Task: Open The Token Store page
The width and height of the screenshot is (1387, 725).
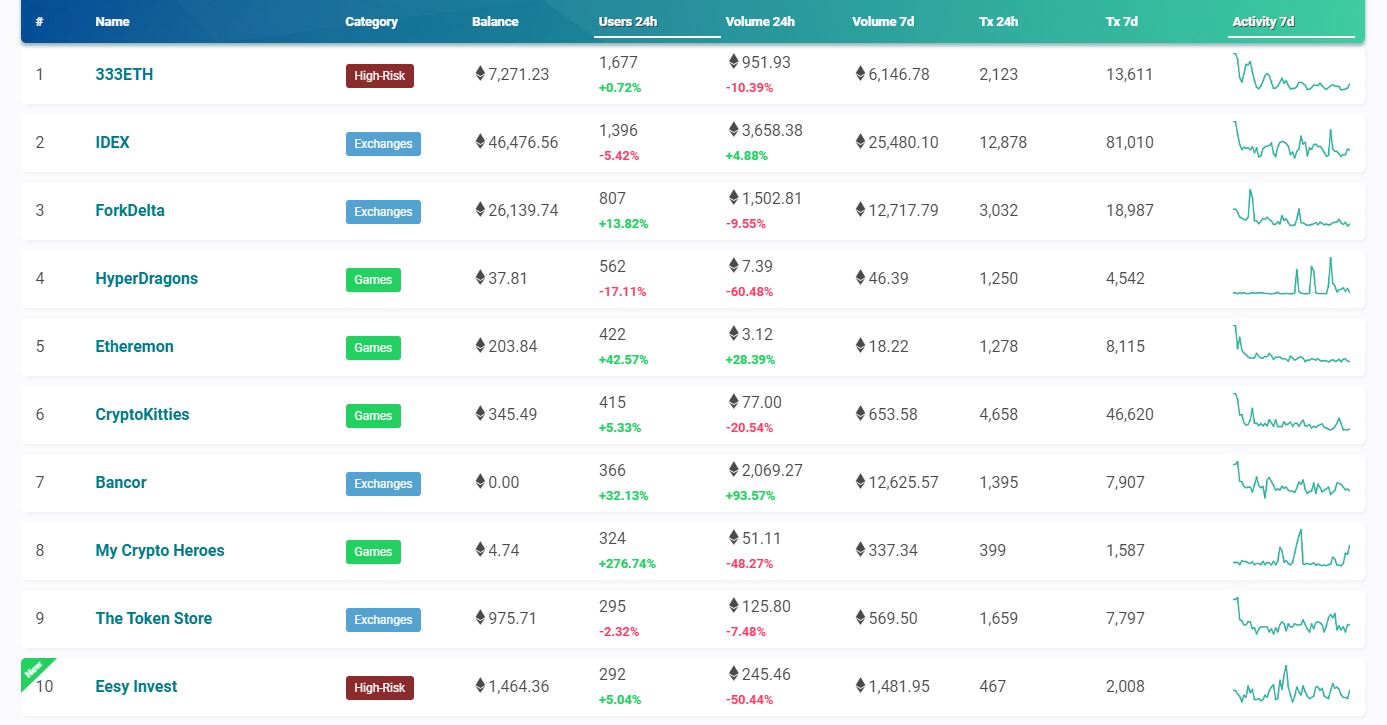Action: (153, 619)
